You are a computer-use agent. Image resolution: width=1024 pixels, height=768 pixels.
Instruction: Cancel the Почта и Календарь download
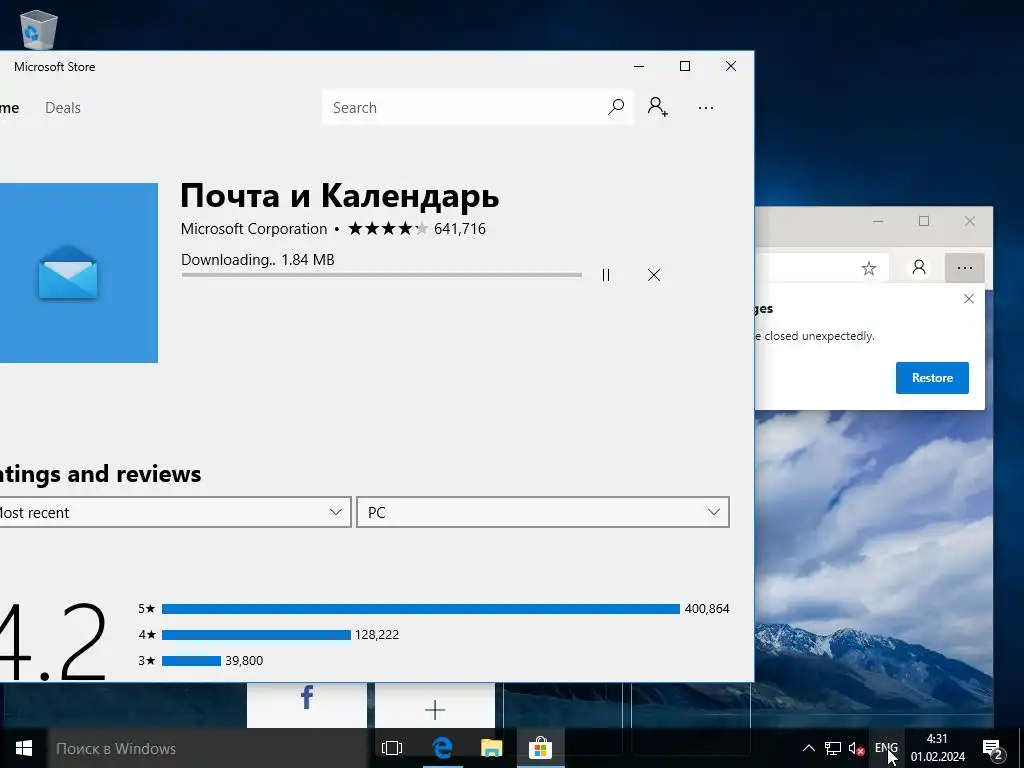tap(654, 275)
